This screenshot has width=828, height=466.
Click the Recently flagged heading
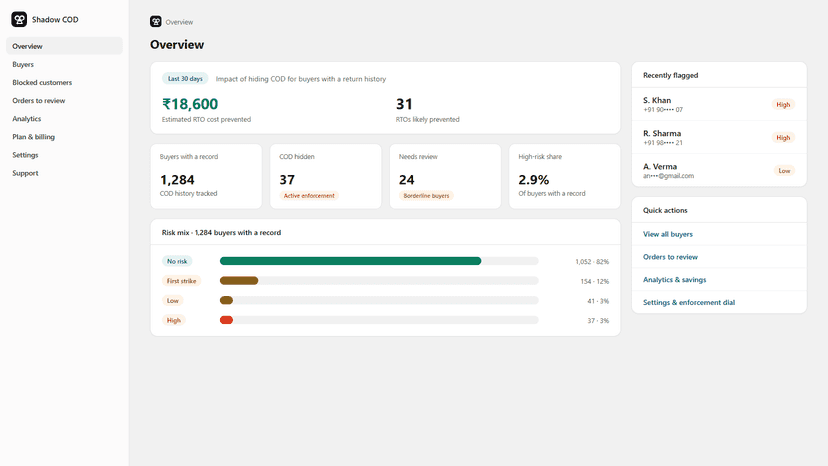670,75
